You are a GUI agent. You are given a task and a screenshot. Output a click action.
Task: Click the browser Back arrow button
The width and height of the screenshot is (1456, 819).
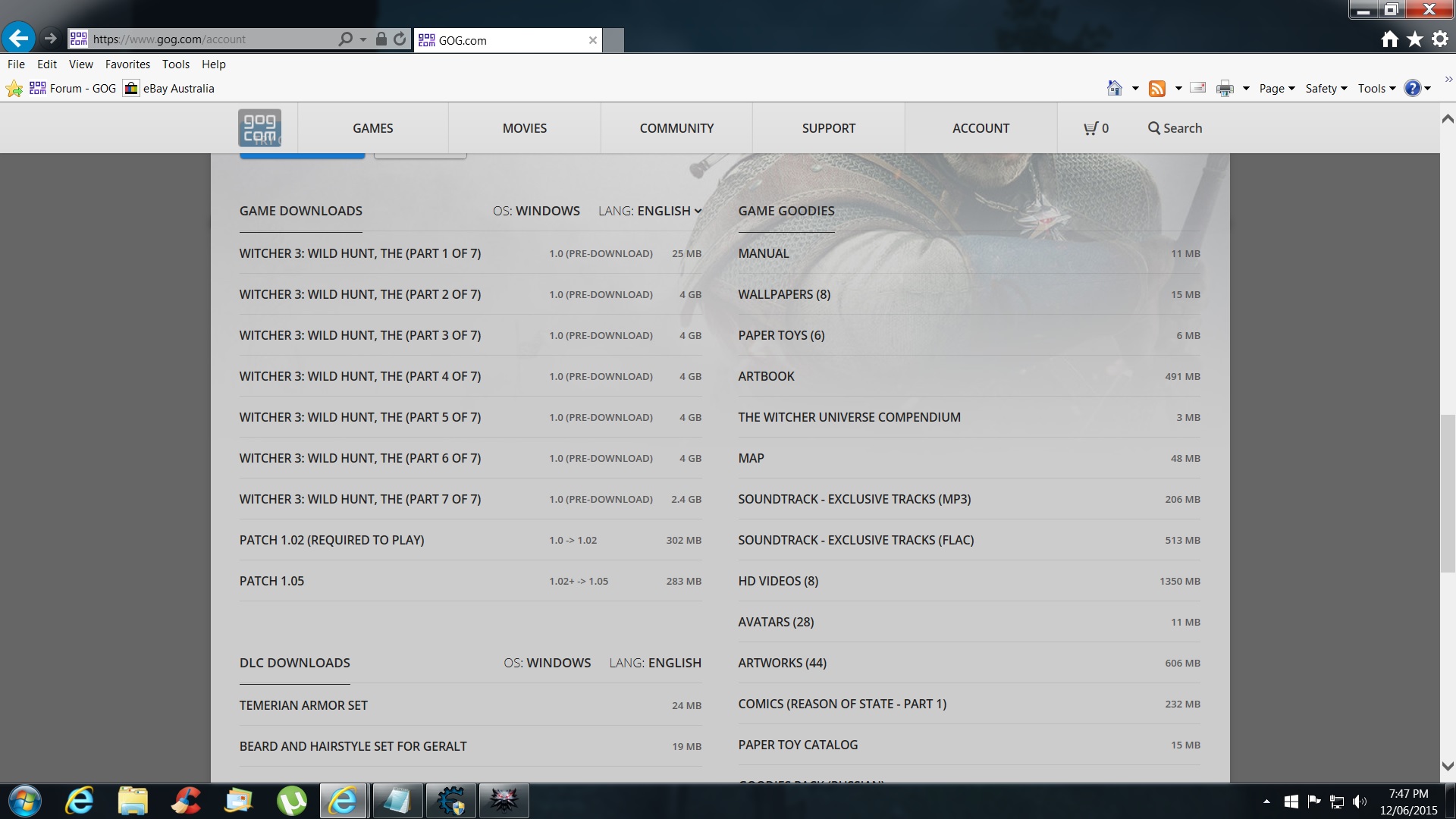(18, 38)
